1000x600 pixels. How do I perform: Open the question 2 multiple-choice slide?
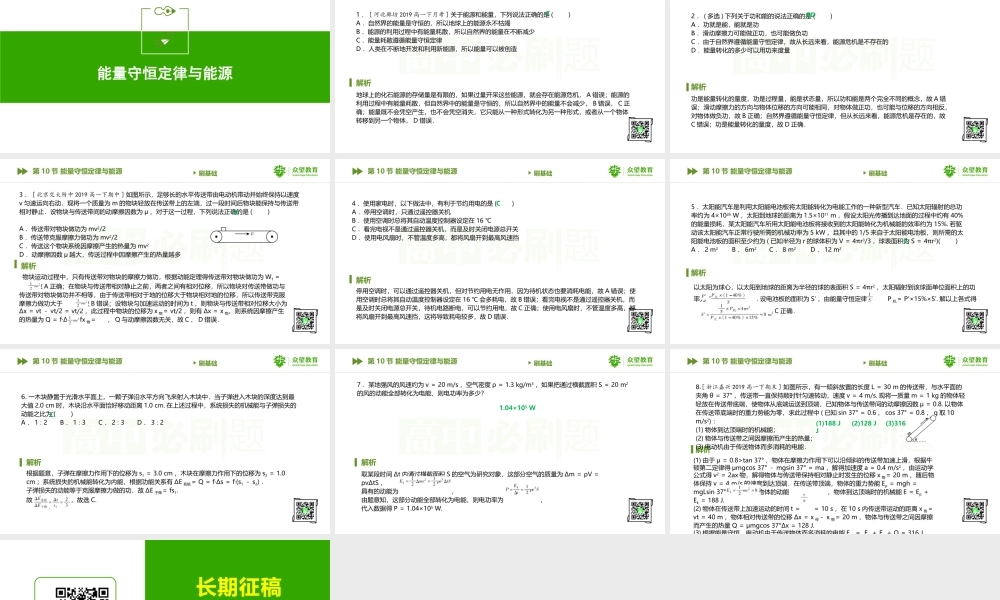pos(834,75)
